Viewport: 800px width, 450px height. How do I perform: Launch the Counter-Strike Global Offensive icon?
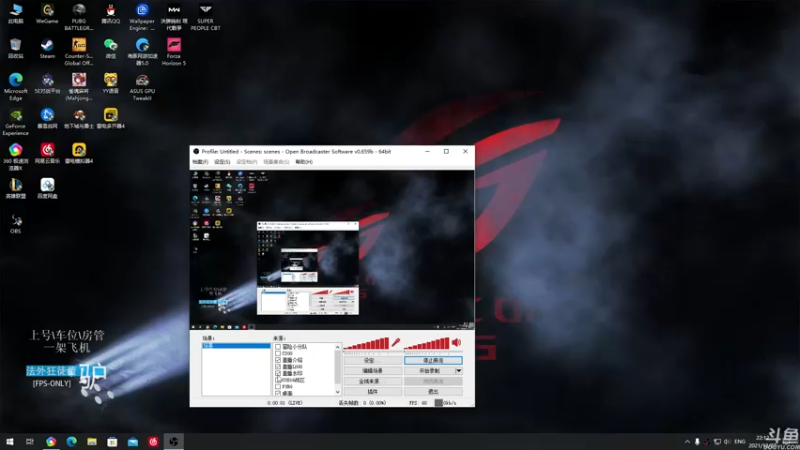pos(79,52)
